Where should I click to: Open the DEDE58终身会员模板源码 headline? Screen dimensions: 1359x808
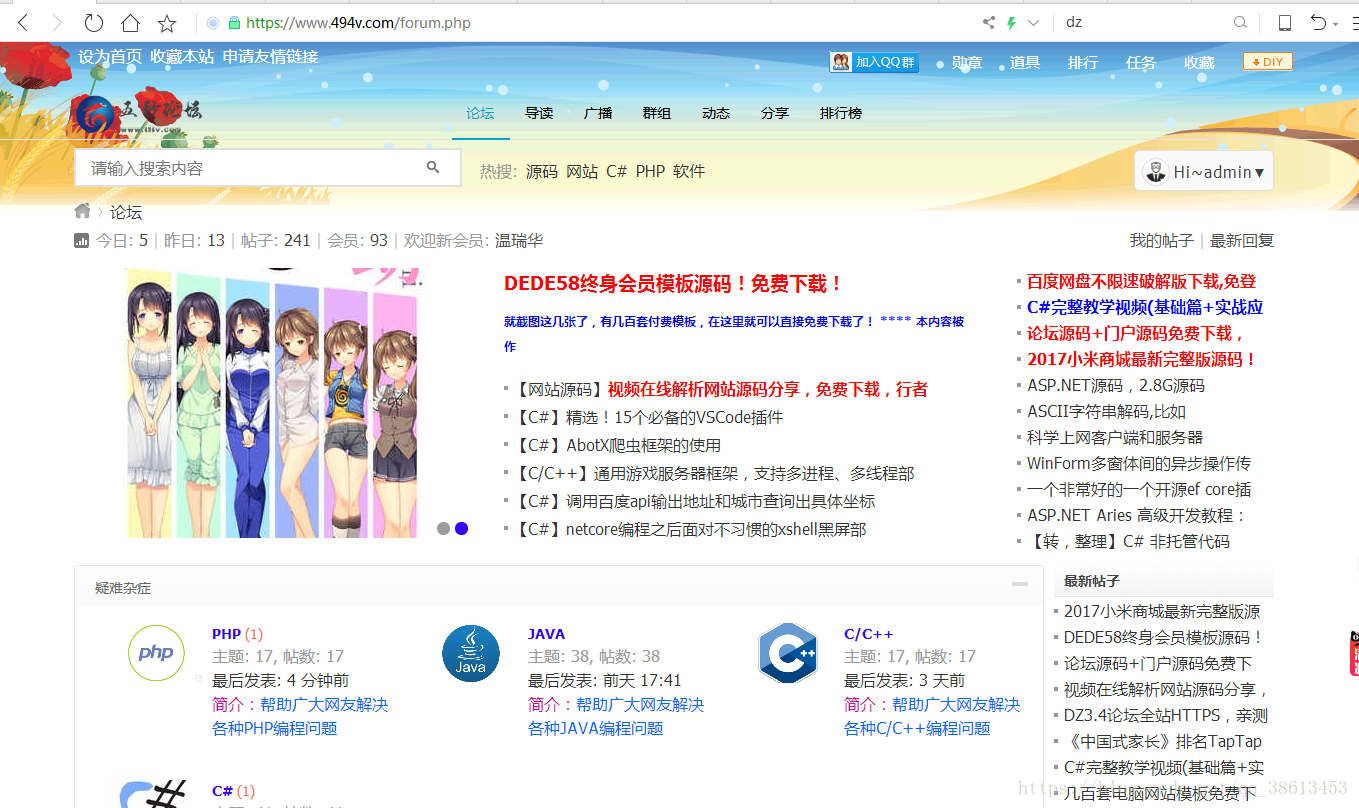(674, 283)
